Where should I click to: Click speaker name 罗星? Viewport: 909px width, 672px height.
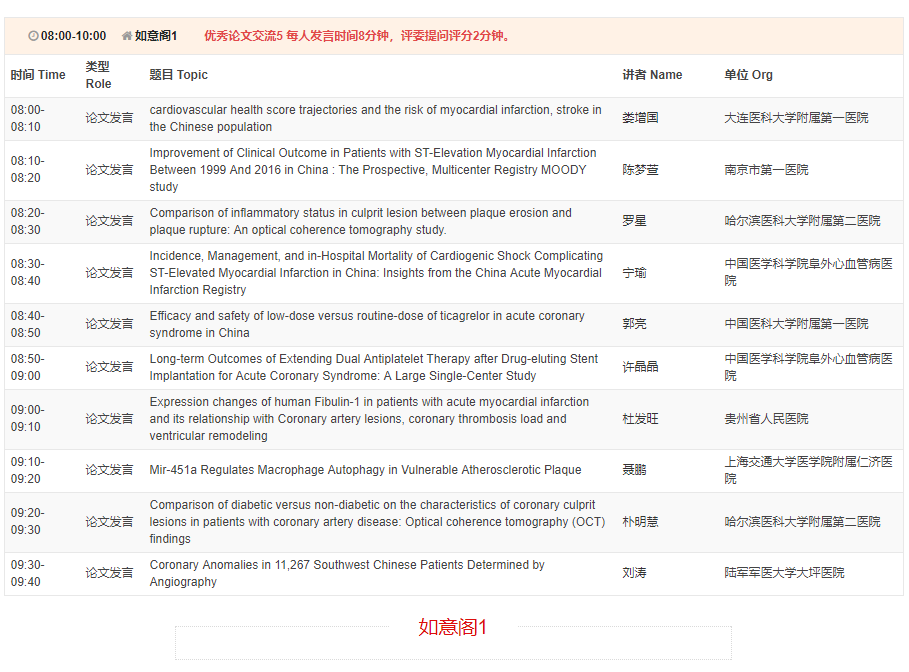point(634,221)
